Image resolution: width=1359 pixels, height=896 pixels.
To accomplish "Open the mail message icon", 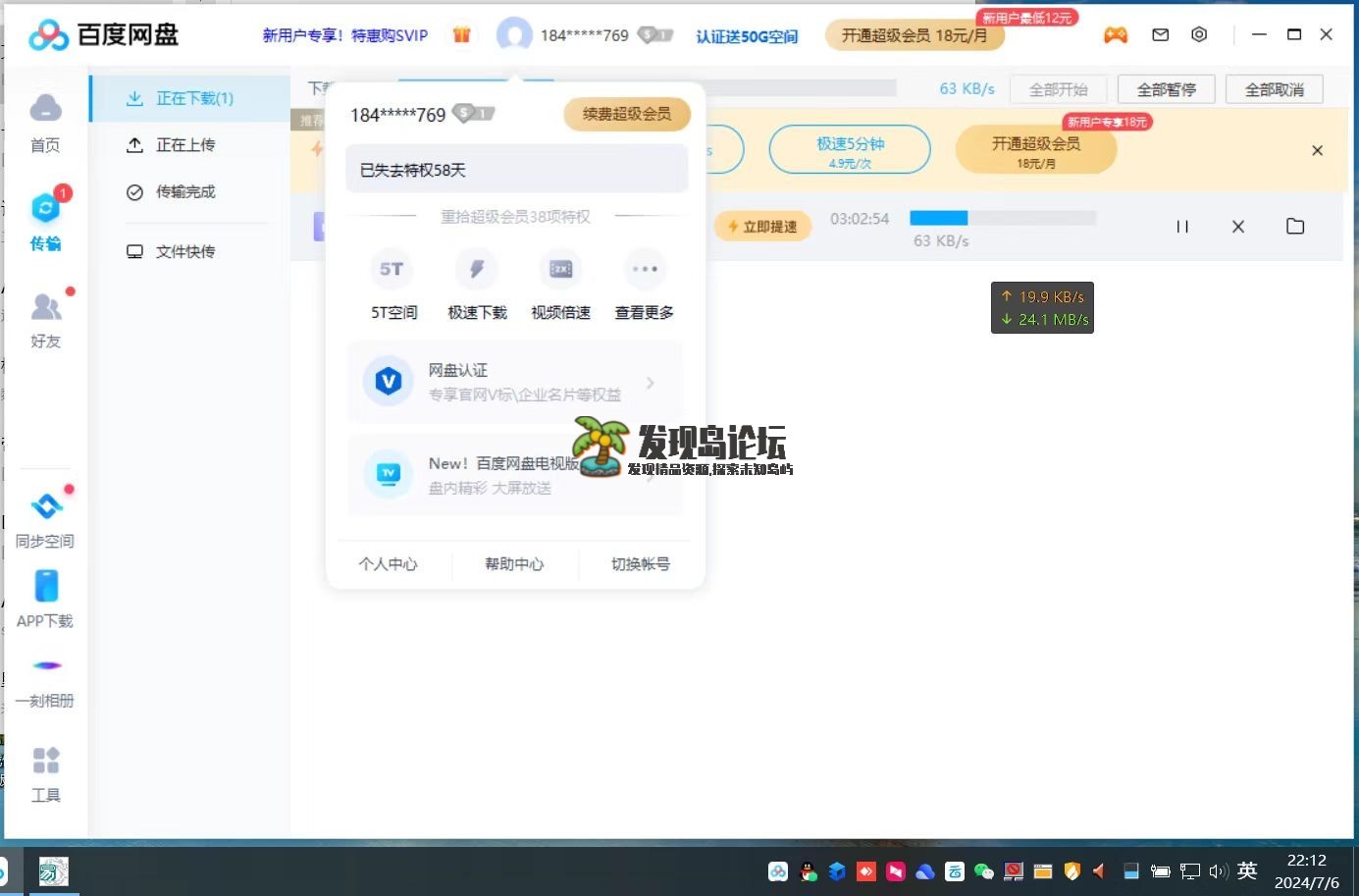I will click(1160, 35).
